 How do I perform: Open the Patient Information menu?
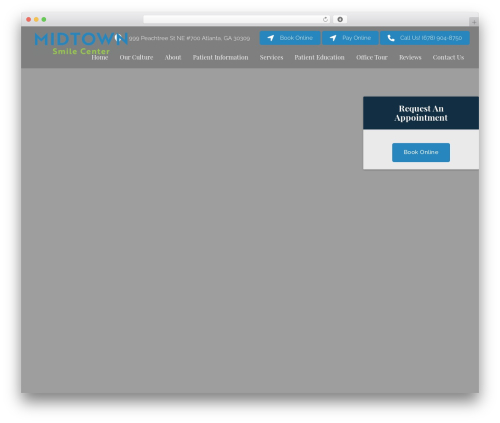pos(220,57)
